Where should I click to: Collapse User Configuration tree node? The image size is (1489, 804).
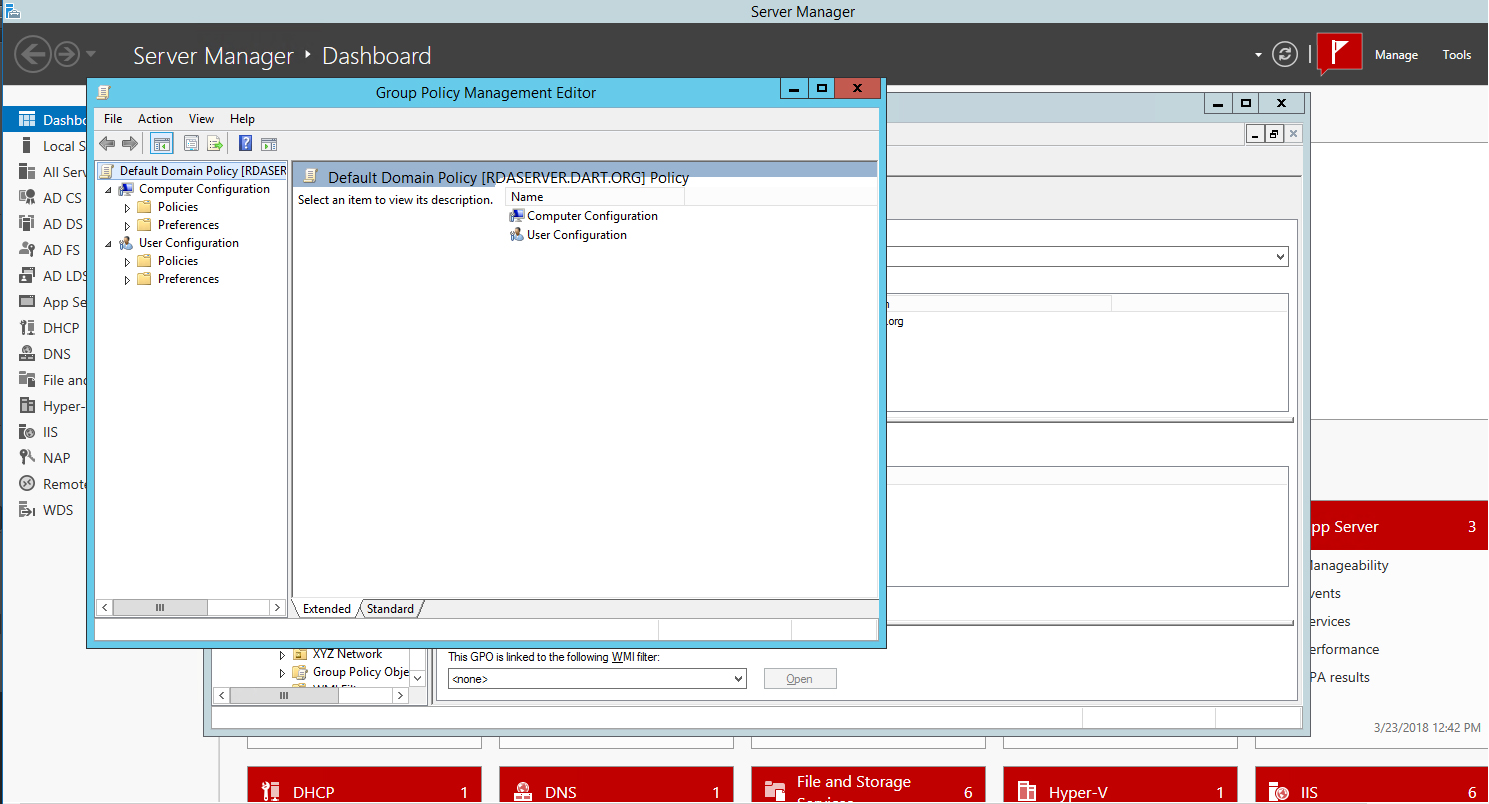[x=108, y=244]
